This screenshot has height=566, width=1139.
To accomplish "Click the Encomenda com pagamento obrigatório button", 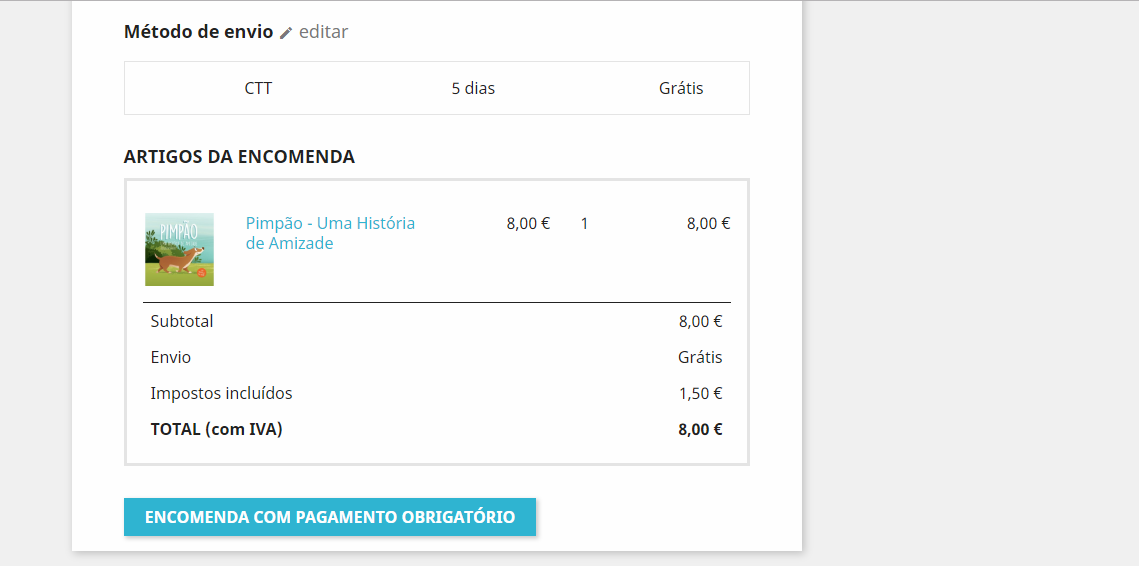I will [x=330, y=517].
